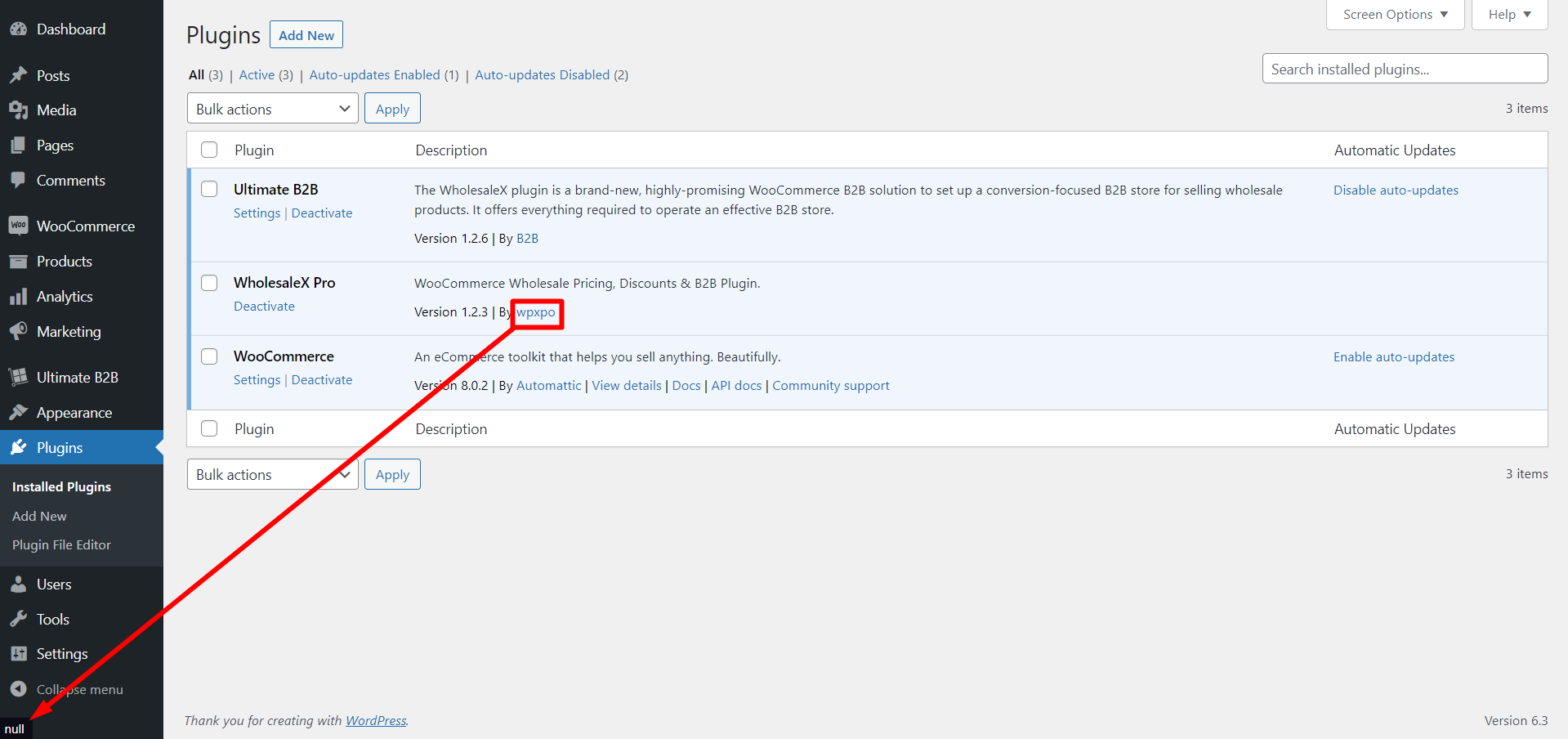Open Plugin File Editor submenu item
Image resolution: width=1568 pixels, height=739 pixels.
(61, 545)
